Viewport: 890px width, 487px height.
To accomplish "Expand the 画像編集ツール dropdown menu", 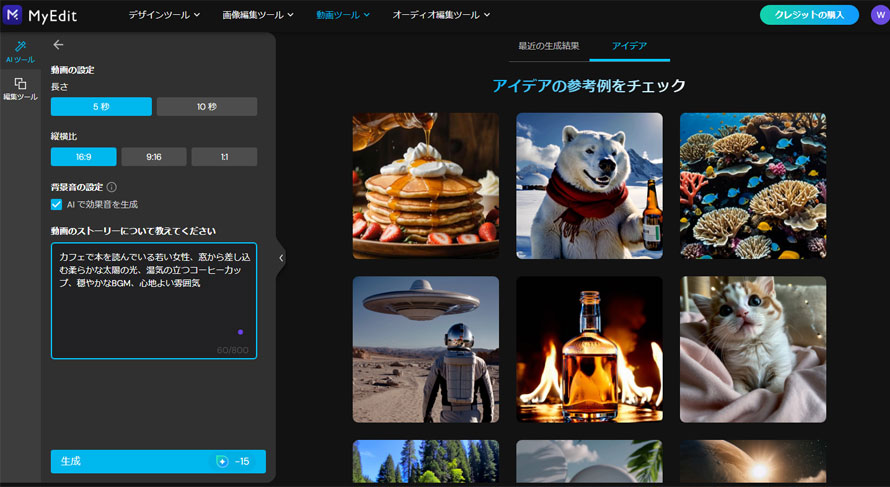I will coord(258,15).
